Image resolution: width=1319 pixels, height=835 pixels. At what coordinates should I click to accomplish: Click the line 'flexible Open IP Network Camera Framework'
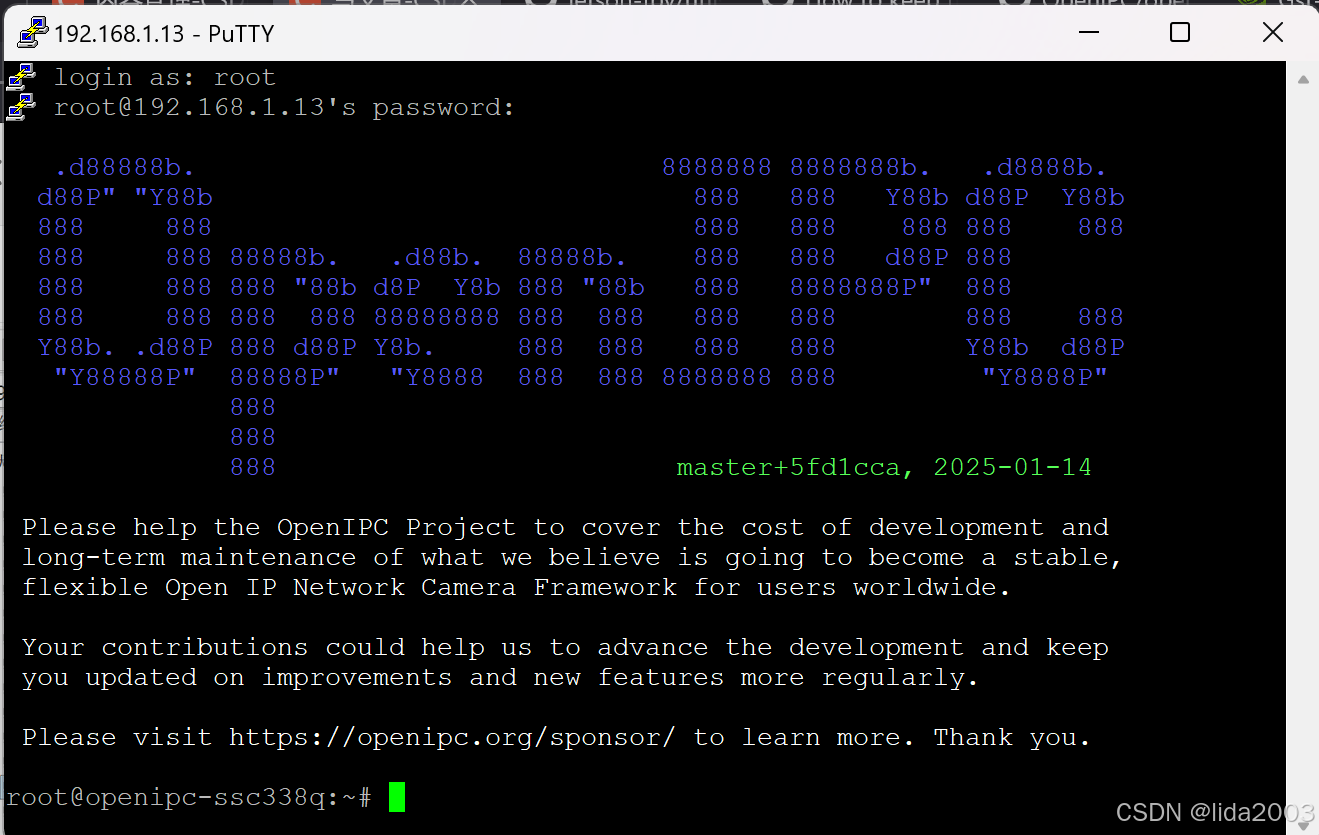516,587
